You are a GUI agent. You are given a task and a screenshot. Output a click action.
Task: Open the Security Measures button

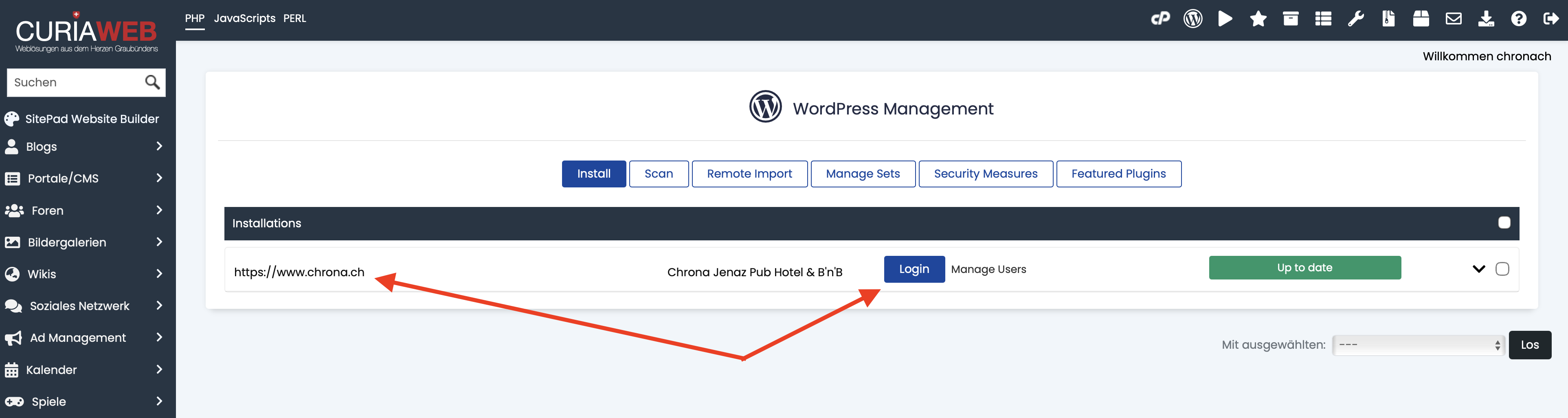[985, 174]
